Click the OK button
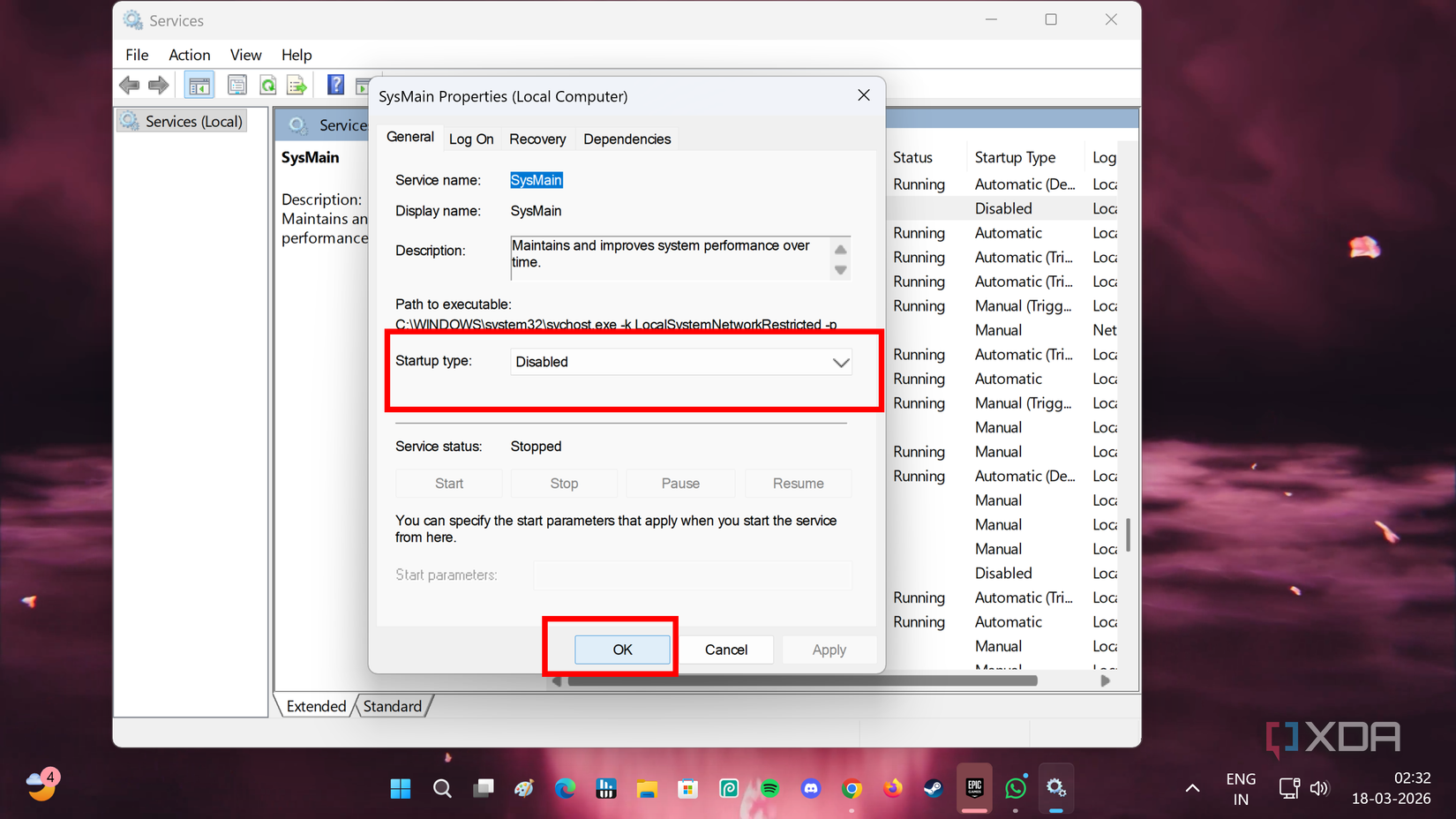This screenshot has width=1456, height=819. tap(621, 649)
